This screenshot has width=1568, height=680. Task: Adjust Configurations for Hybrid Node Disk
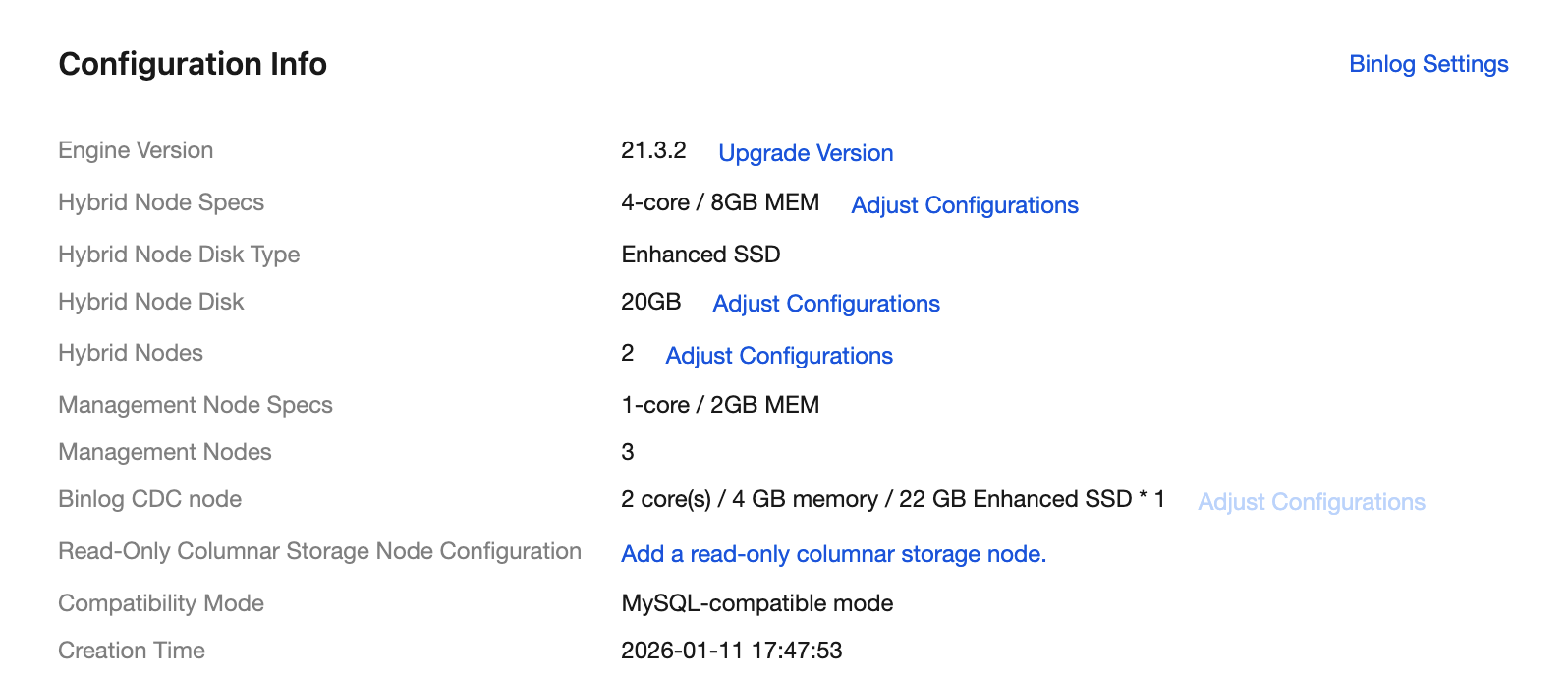(x=825, y=304)
